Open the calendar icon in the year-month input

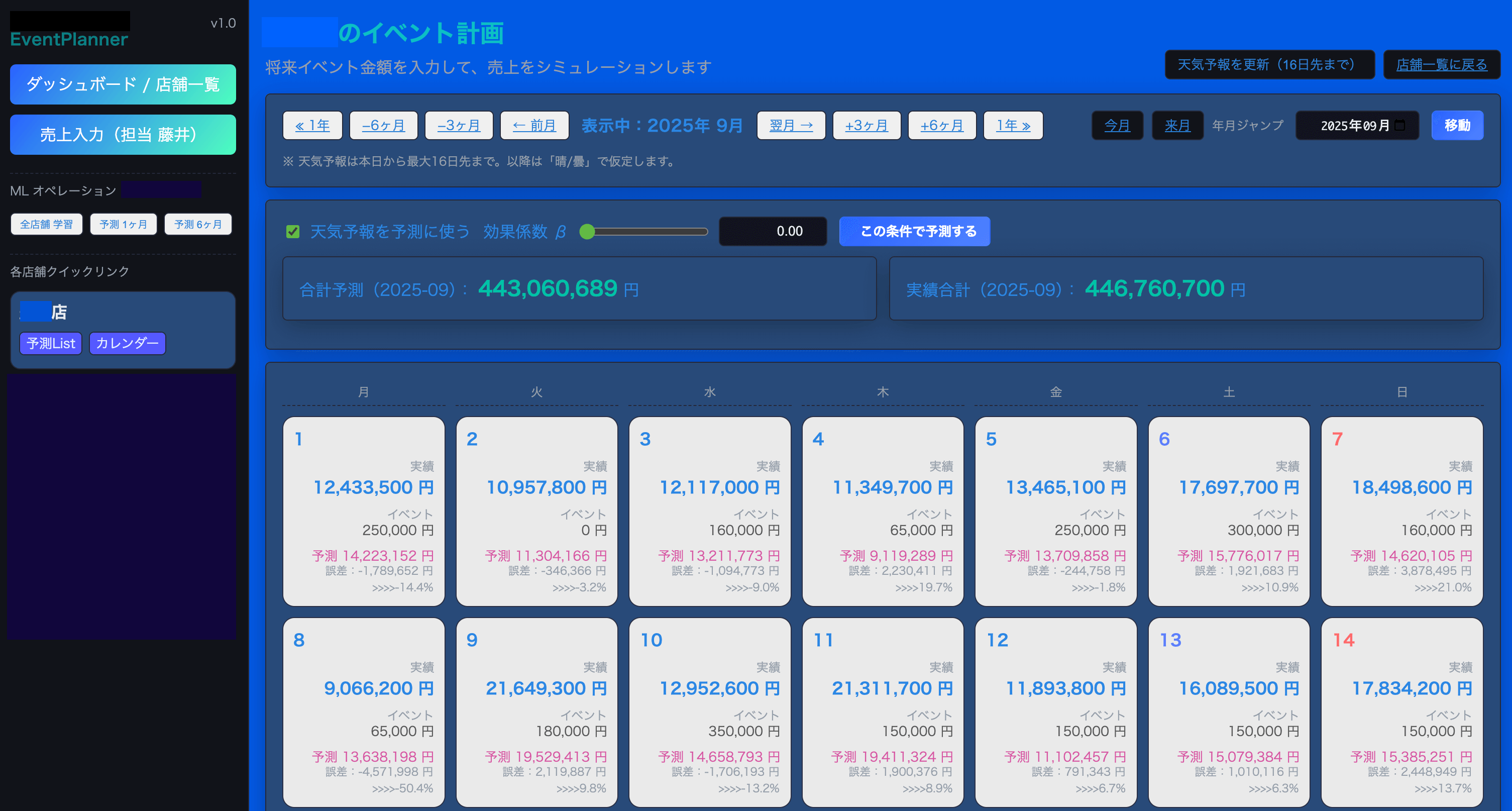point(1400,125)
